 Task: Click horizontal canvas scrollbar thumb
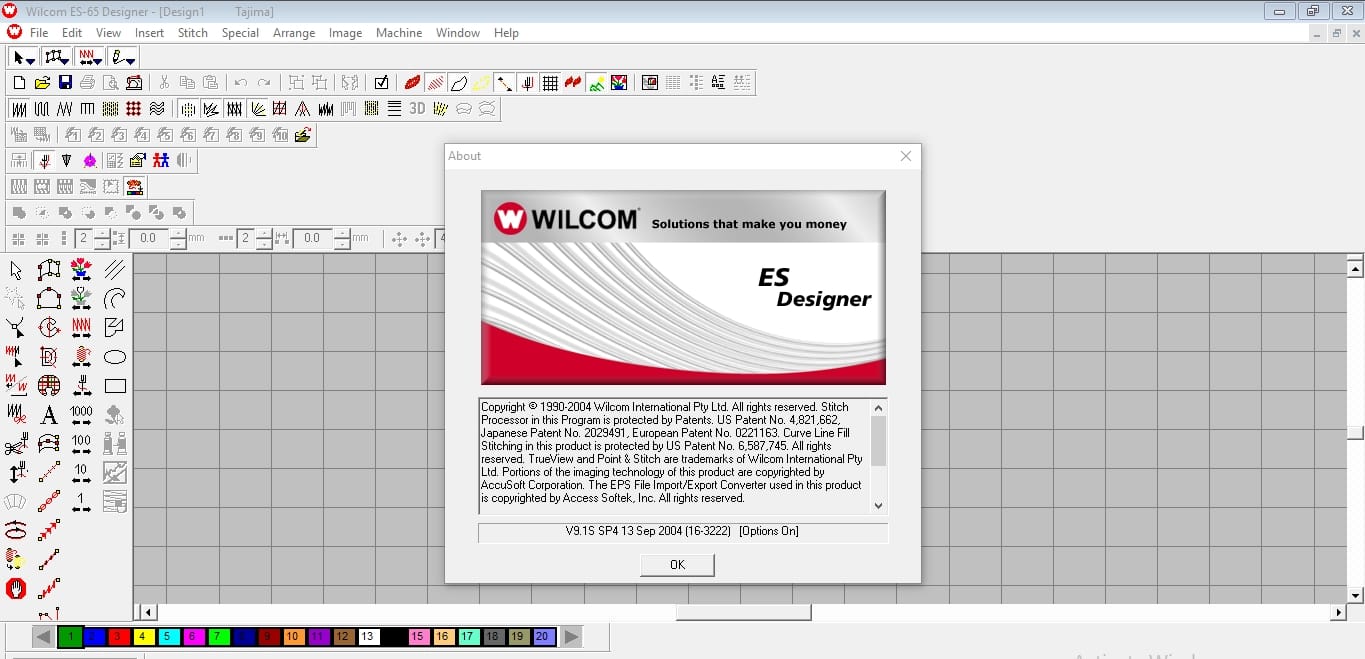tap(743, 612)
